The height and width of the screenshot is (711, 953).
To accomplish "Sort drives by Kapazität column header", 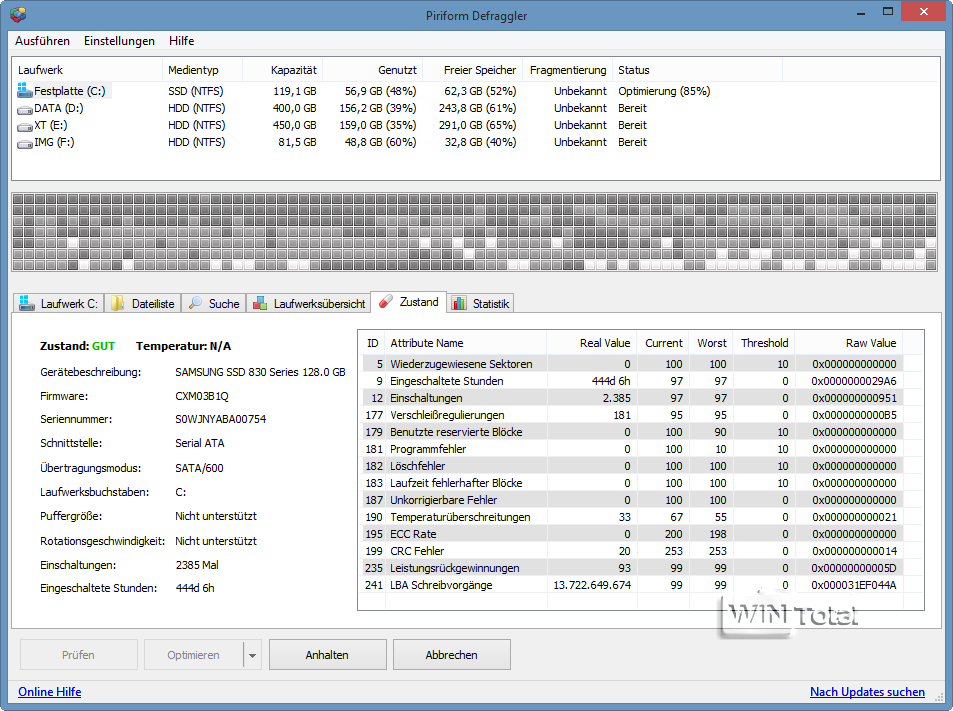I will point(293,70).
